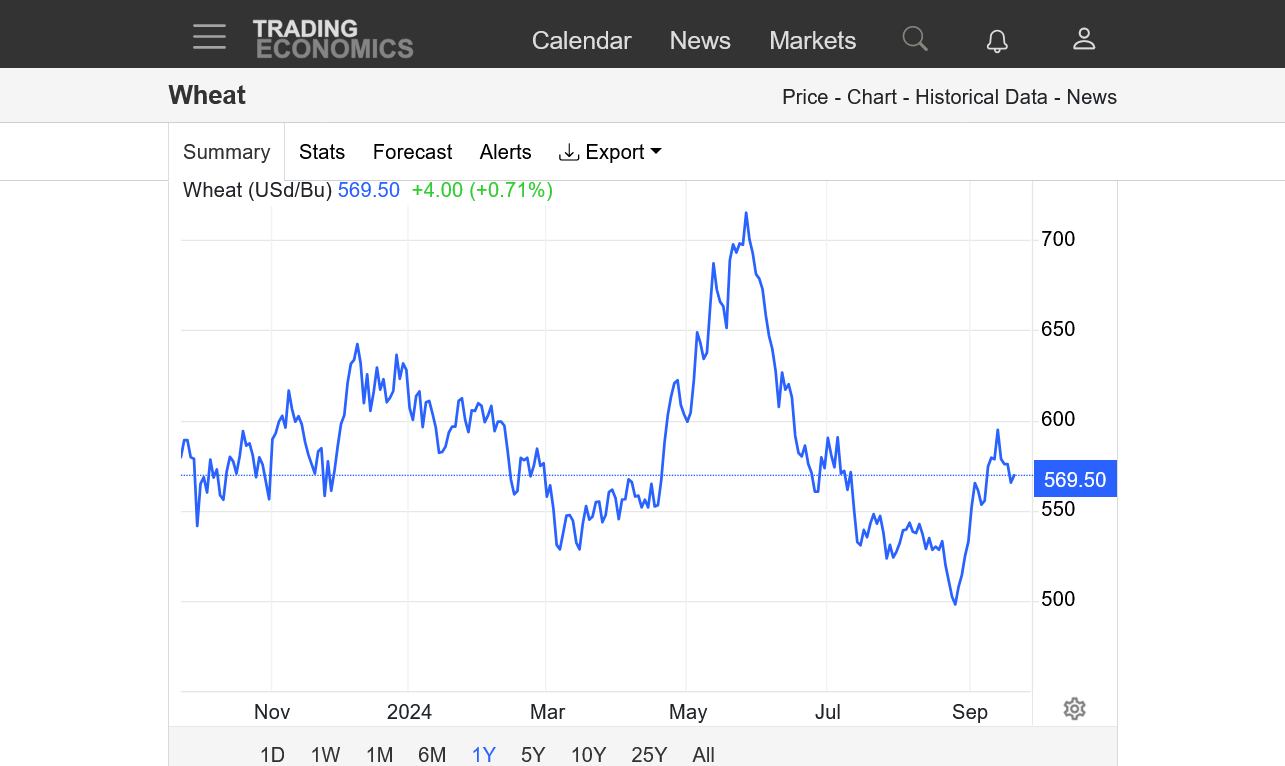Open the hamburger navigation menu
Screen dimensions: 1285x766
[210, 38]
